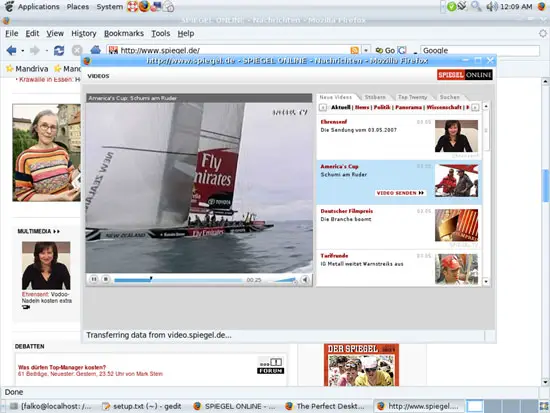Stop the video playback
550x413 pixels.
click(106, 279)
